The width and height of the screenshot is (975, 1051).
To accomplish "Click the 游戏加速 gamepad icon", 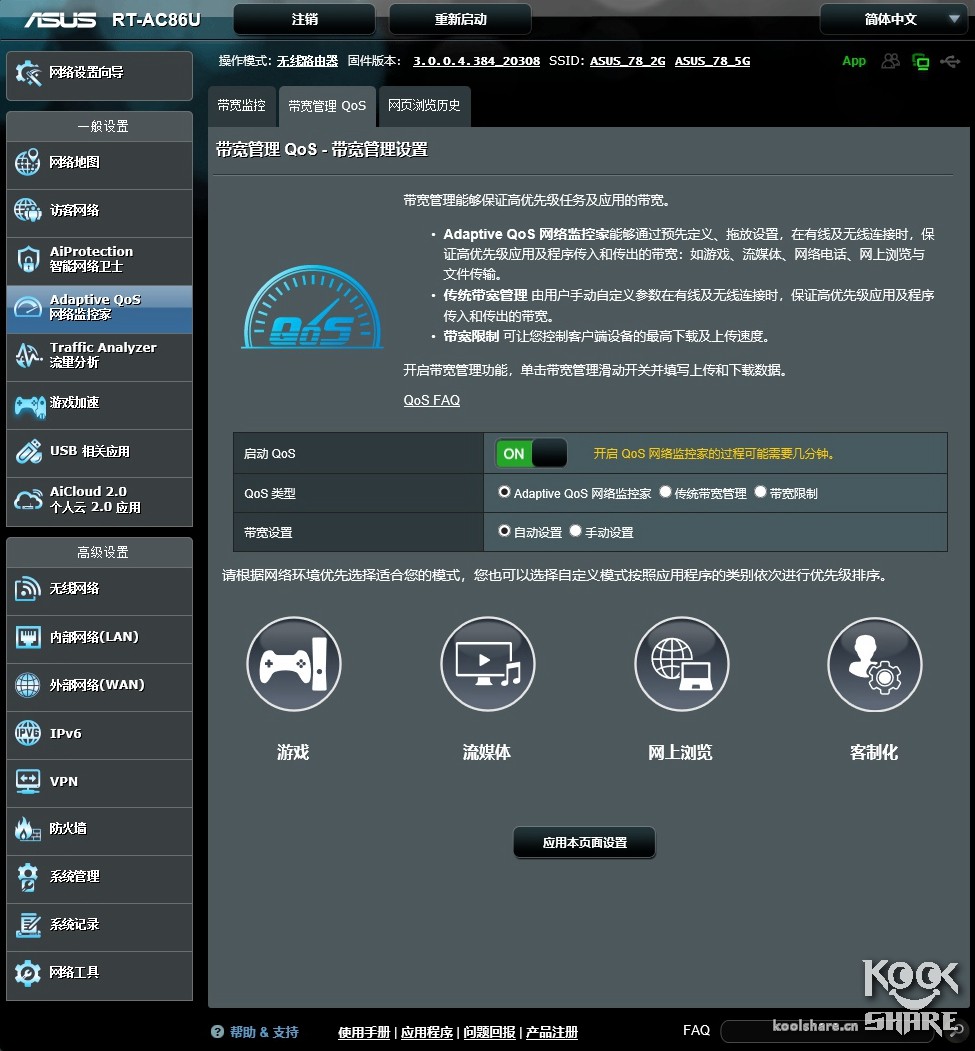I will pyautogui.click(x=30, y=405).
